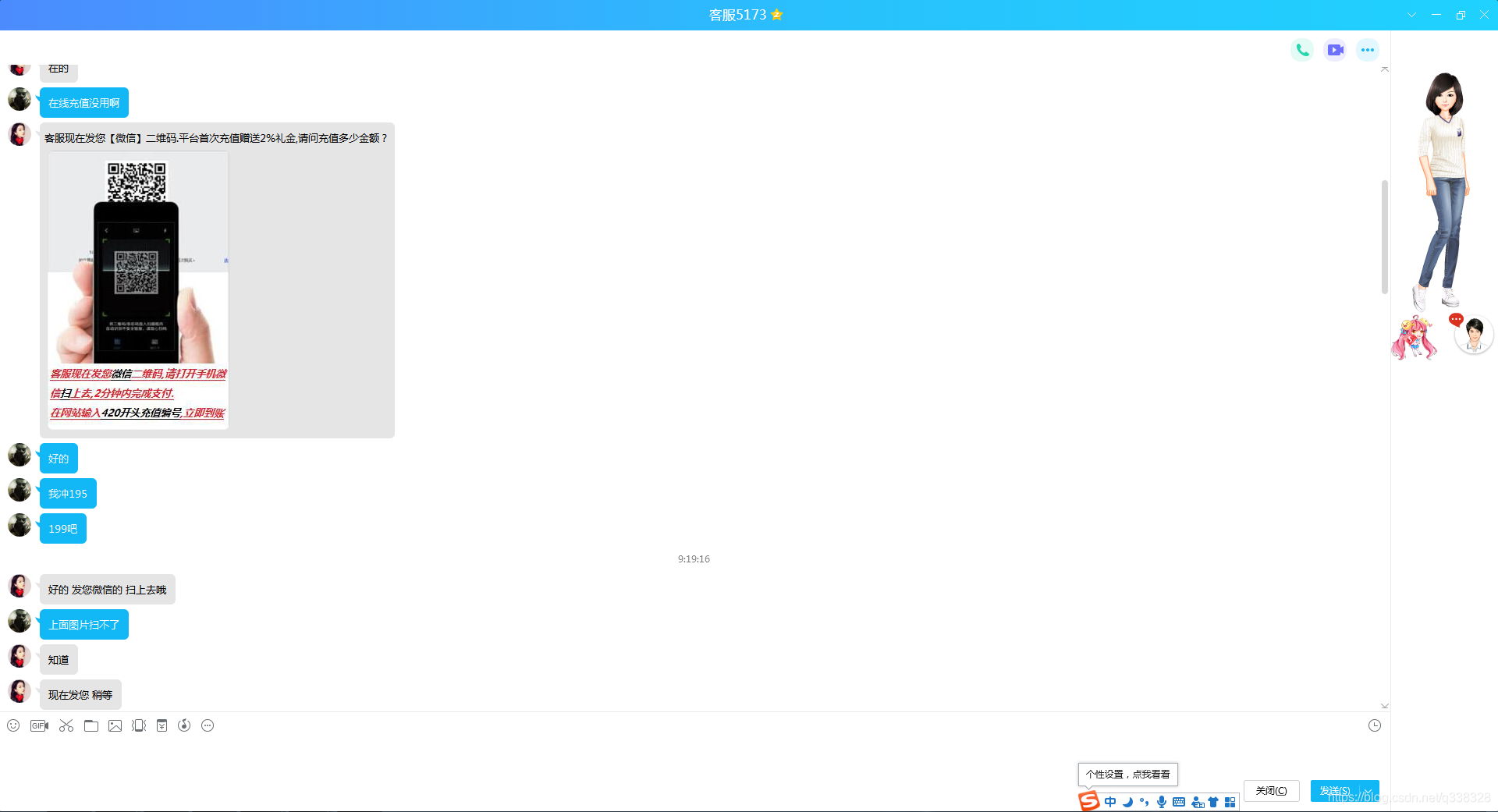Open the red packet yuan icon
Screen dimensions: 1498x812
pyautogui.click(x=162, y=725)
